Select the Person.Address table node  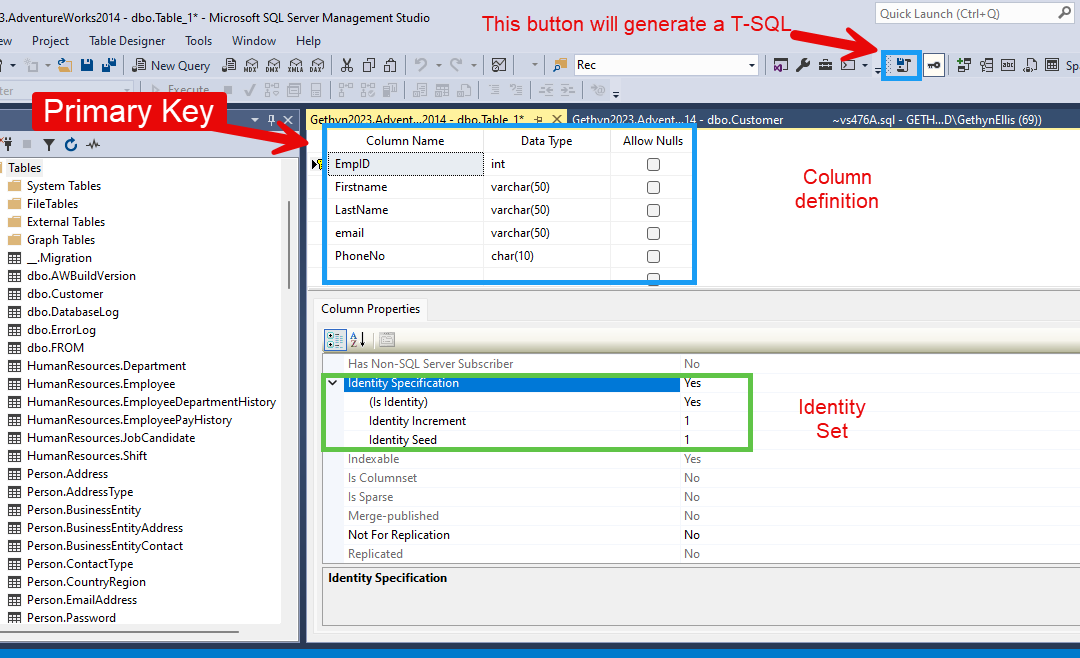[67, 474]
